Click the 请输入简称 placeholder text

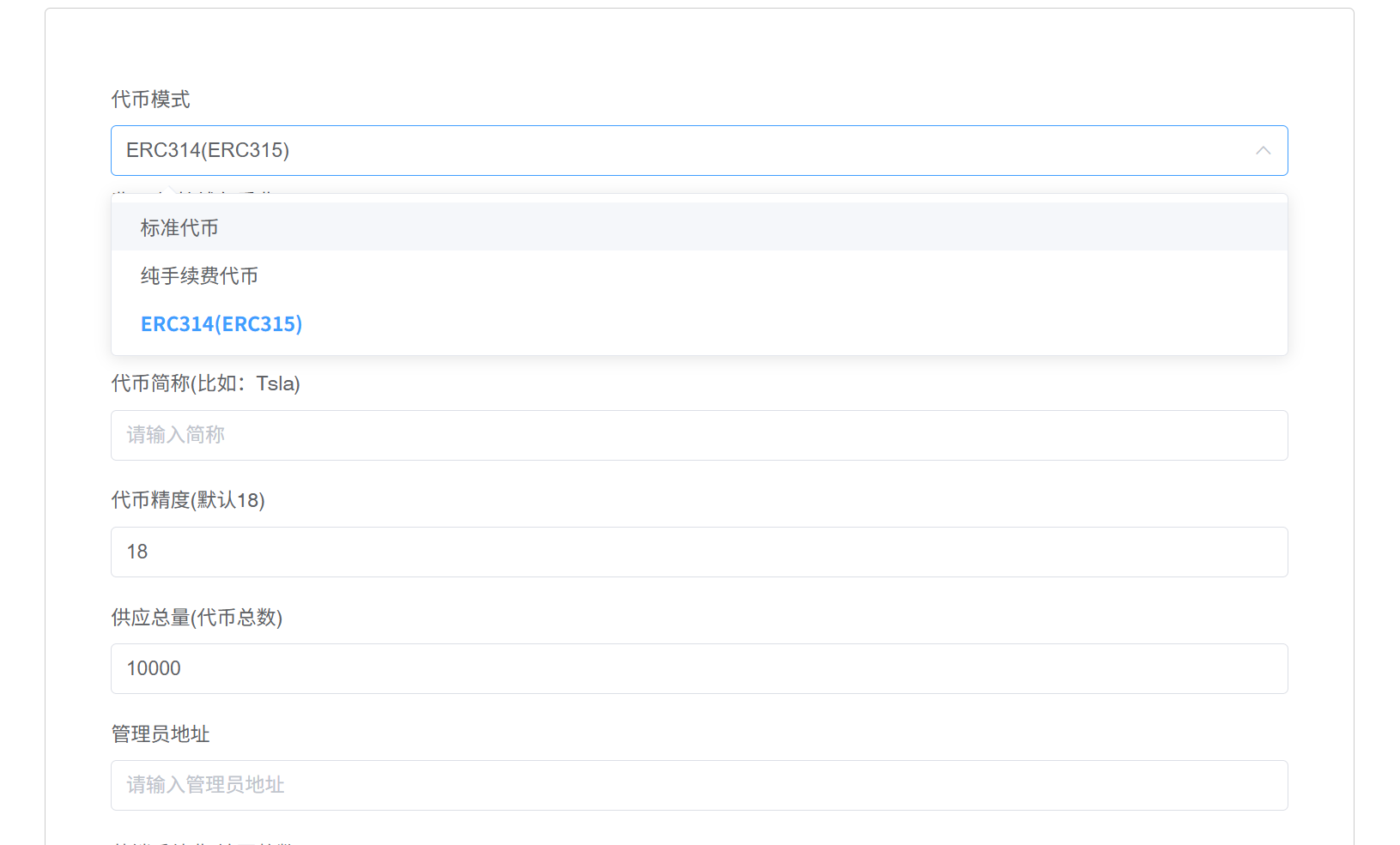coord(176,435)
